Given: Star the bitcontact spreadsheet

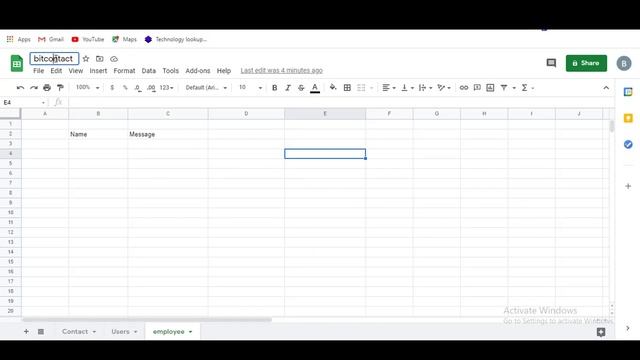Looking at the screenshot, I should (86, 59).
